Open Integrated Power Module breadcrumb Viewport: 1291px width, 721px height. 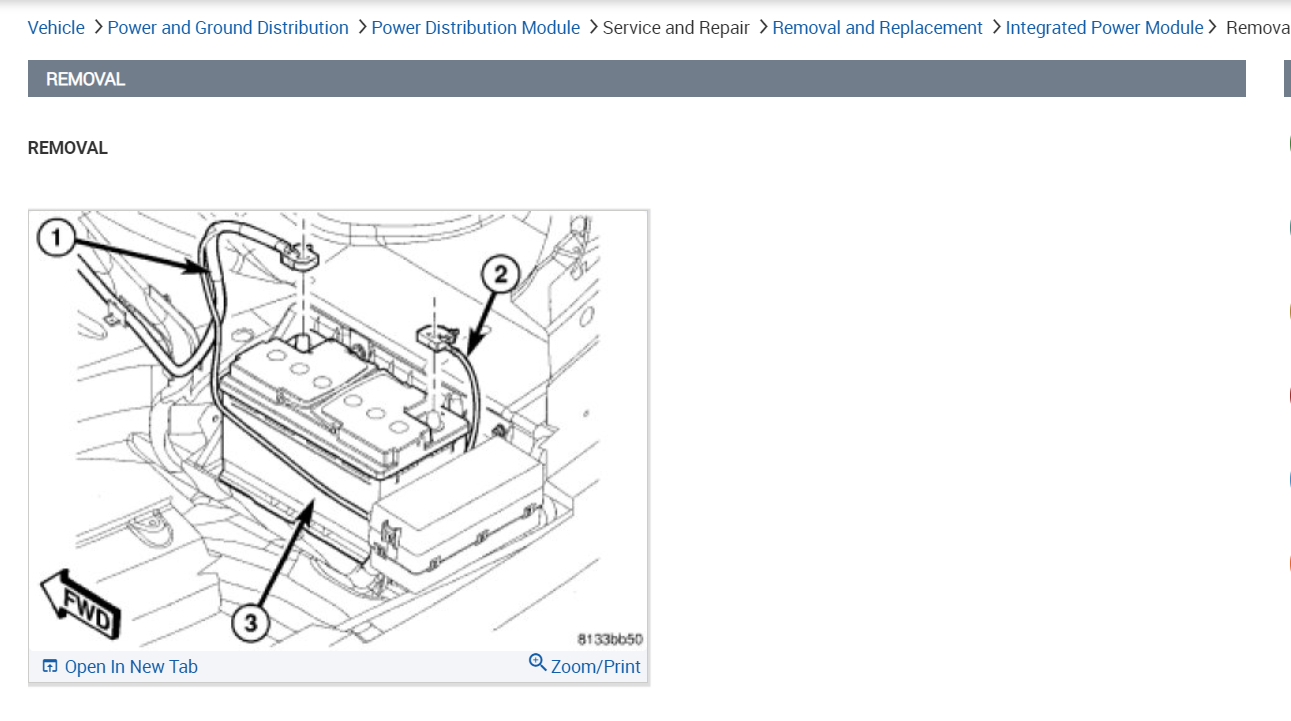click(1104, 28)
